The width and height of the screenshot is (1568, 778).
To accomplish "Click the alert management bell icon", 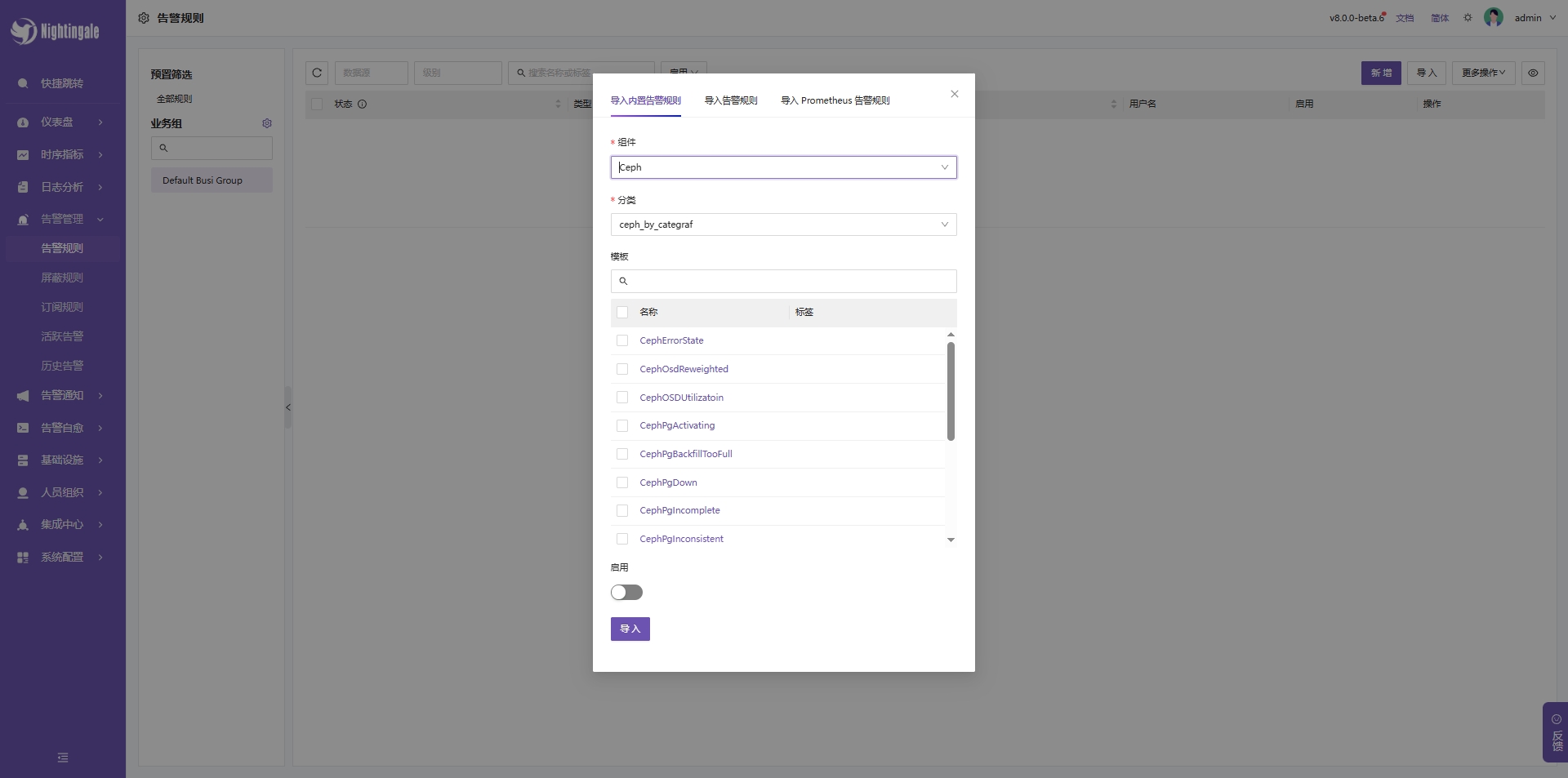I will click(x=23, y=220).
